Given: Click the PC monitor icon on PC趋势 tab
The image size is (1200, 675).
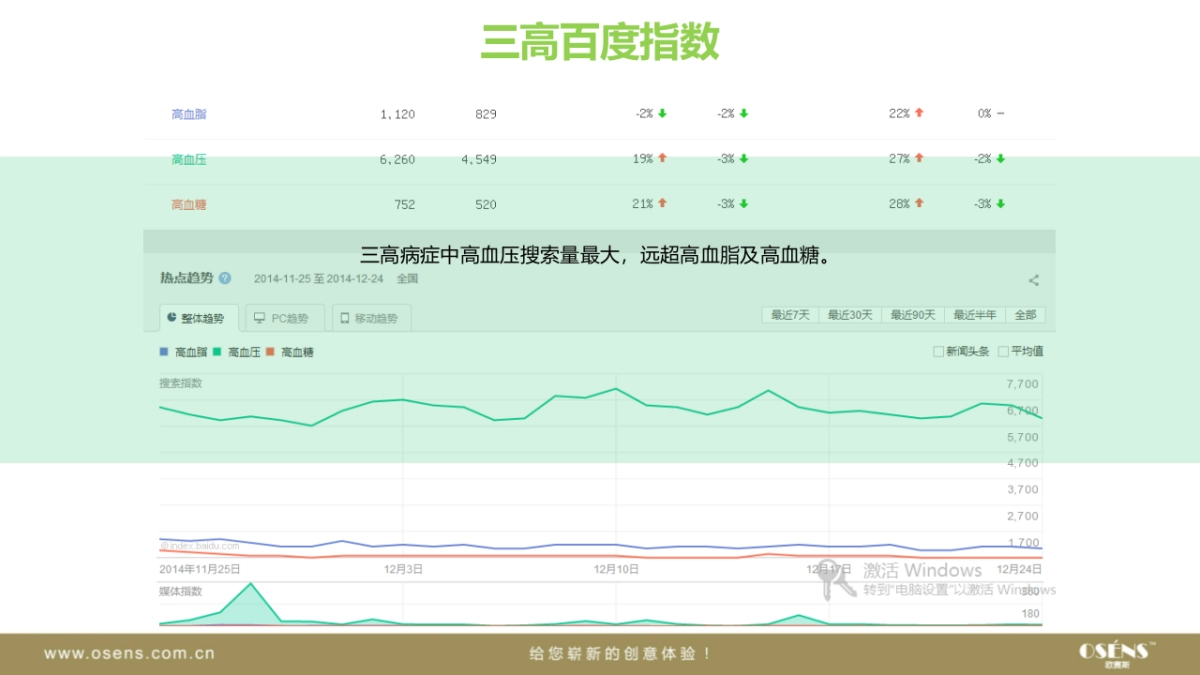Looking at the screenshot, I should tap(258, 318).
